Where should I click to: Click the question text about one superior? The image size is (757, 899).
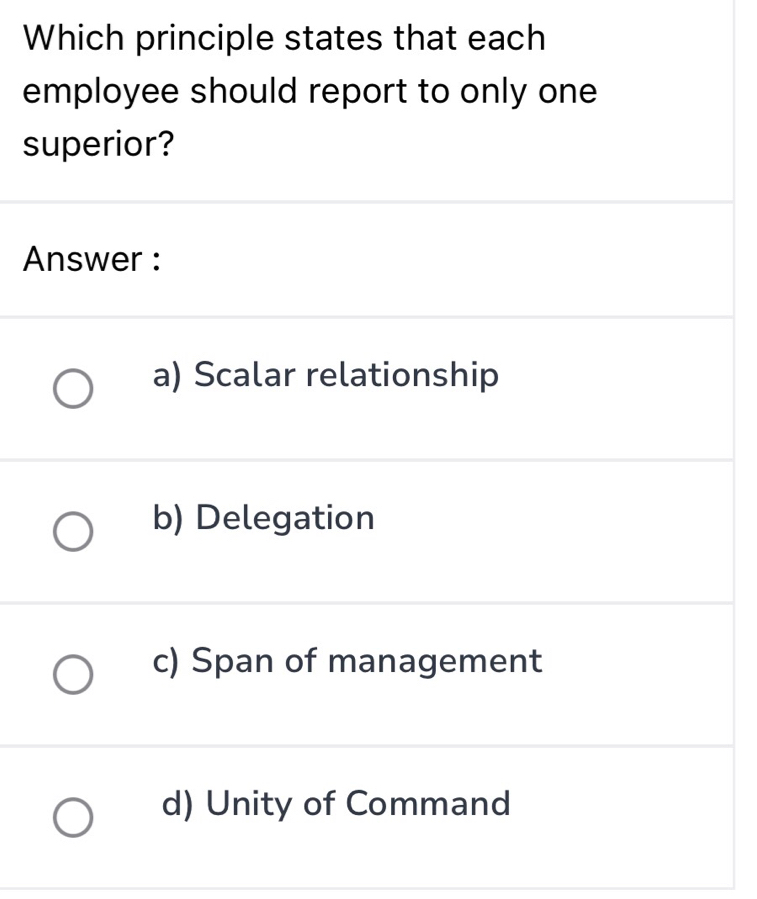(x=310, y=90)
